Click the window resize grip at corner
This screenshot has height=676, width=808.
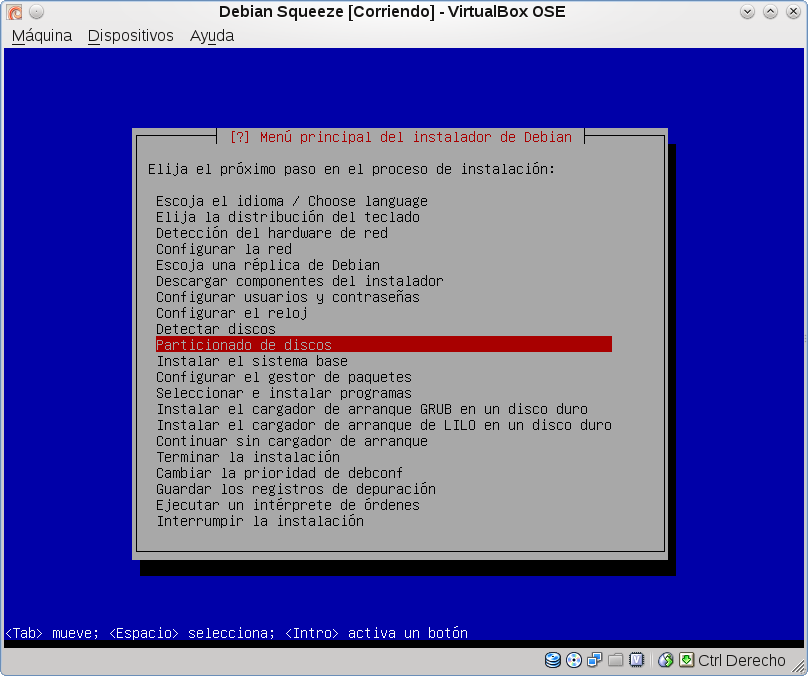click(x=798, y=666)
